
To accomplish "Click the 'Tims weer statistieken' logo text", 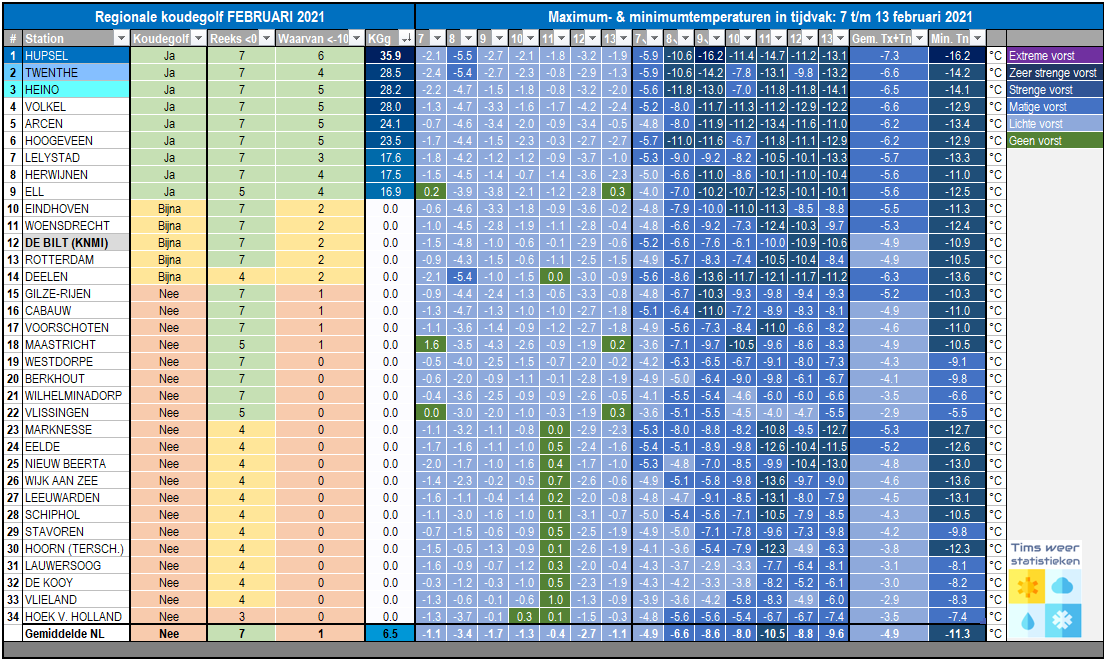I will click(x=1045, y=554).
